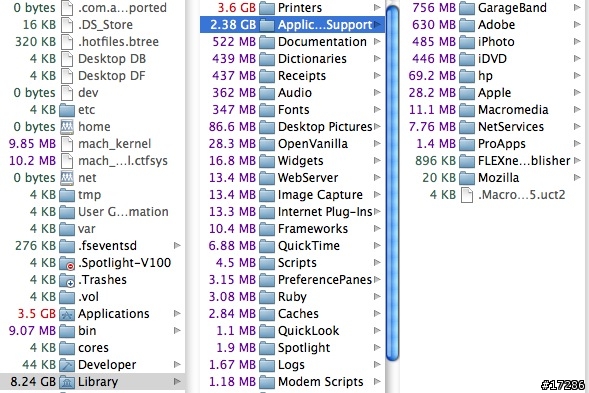Expand the .fseventsd folder arrow

pos(177,246)
